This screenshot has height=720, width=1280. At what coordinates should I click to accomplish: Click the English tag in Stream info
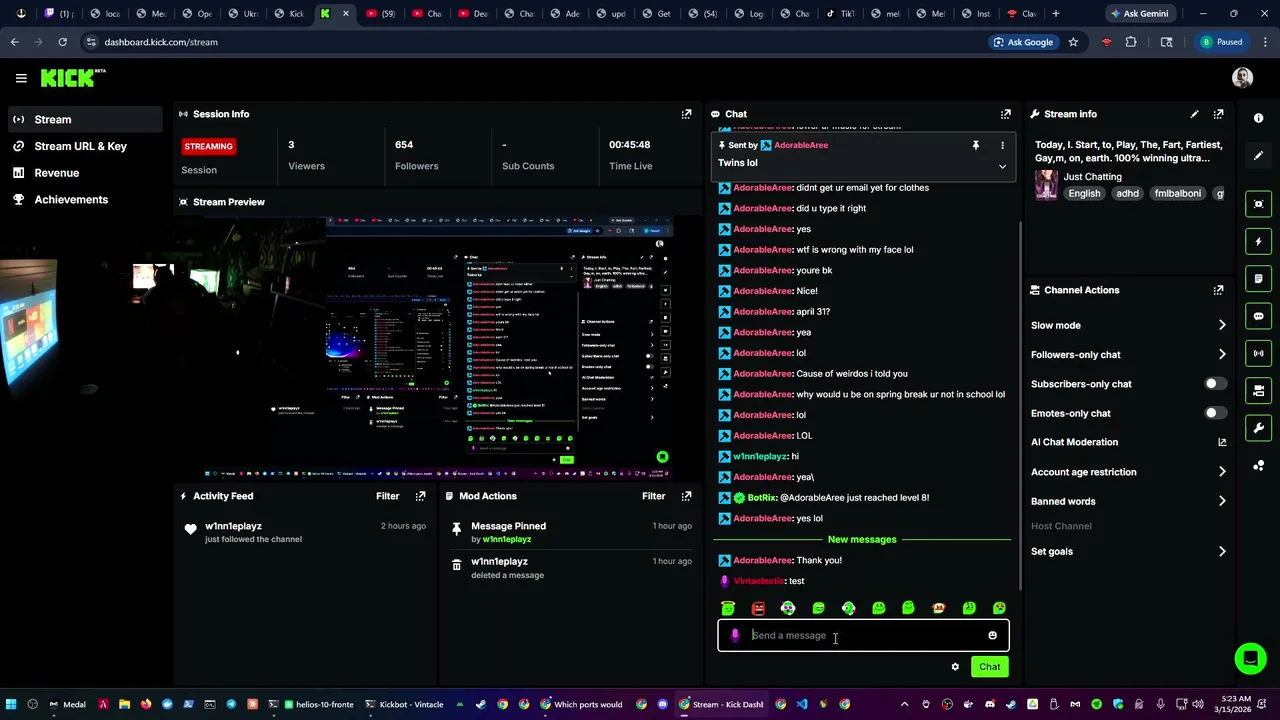pyautogui.click(x=1083, y=194)
